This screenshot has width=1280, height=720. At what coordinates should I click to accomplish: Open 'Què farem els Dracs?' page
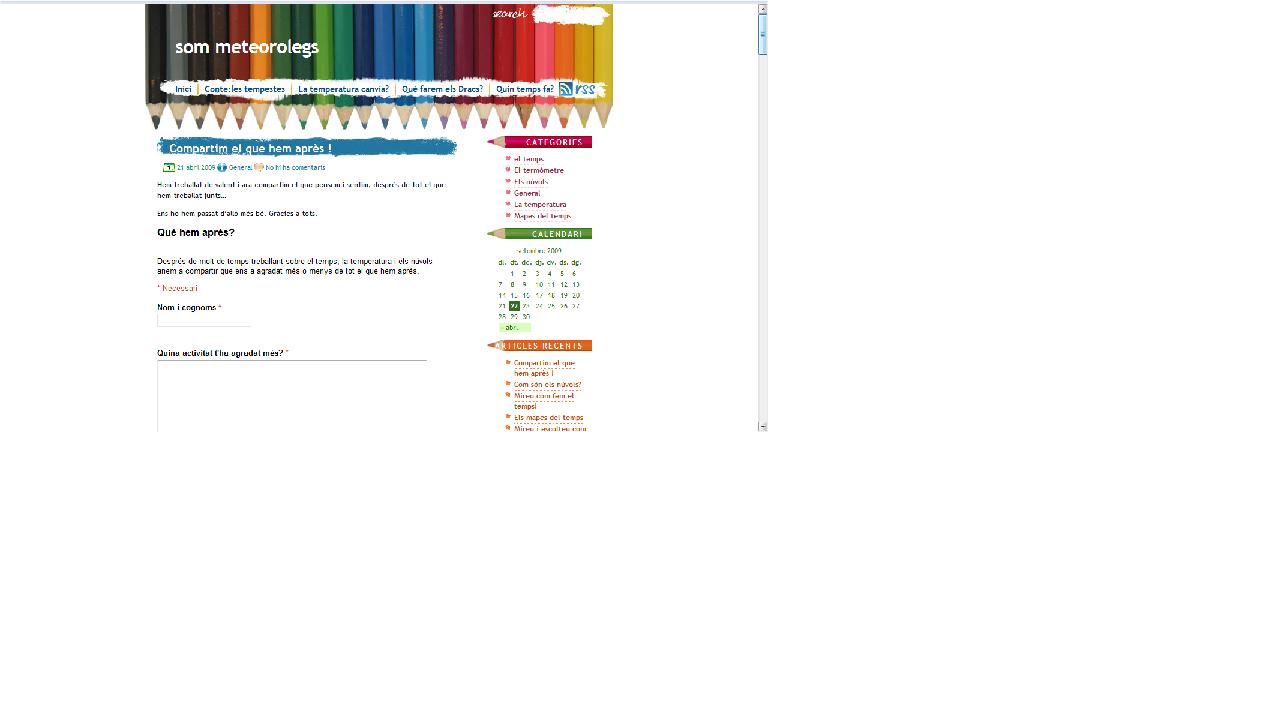pyautogui.click(x=442, y=89)
